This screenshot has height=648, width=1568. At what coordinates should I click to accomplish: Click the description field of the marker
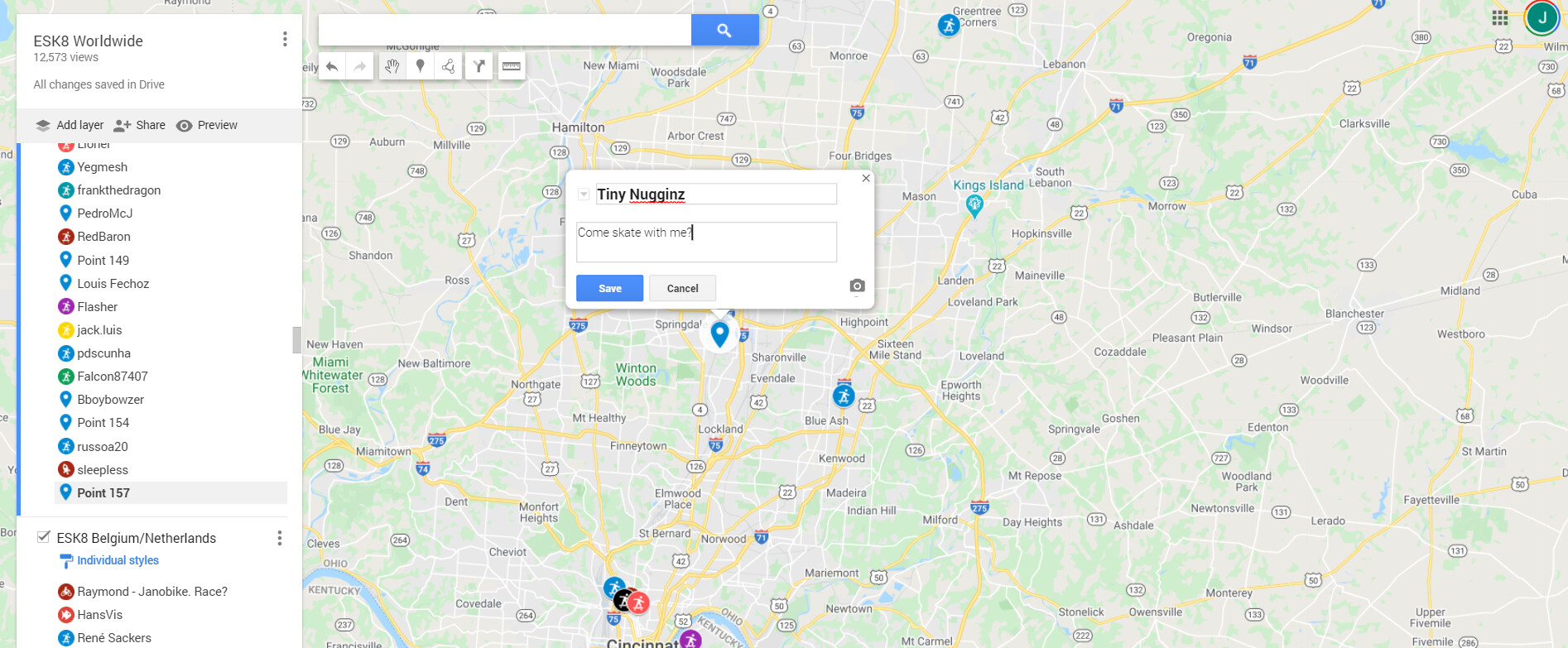point(706,242)
